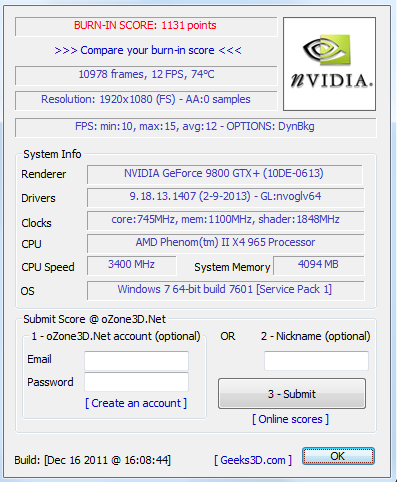Screen dimensions: 397x482
Task: Click the Build date text Dec 16 2011
Action: point(93,460)
